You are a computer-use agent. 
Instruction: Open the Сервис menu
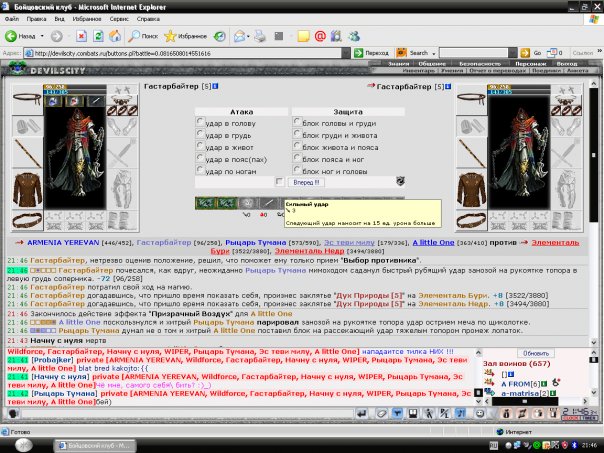point(119,19)
